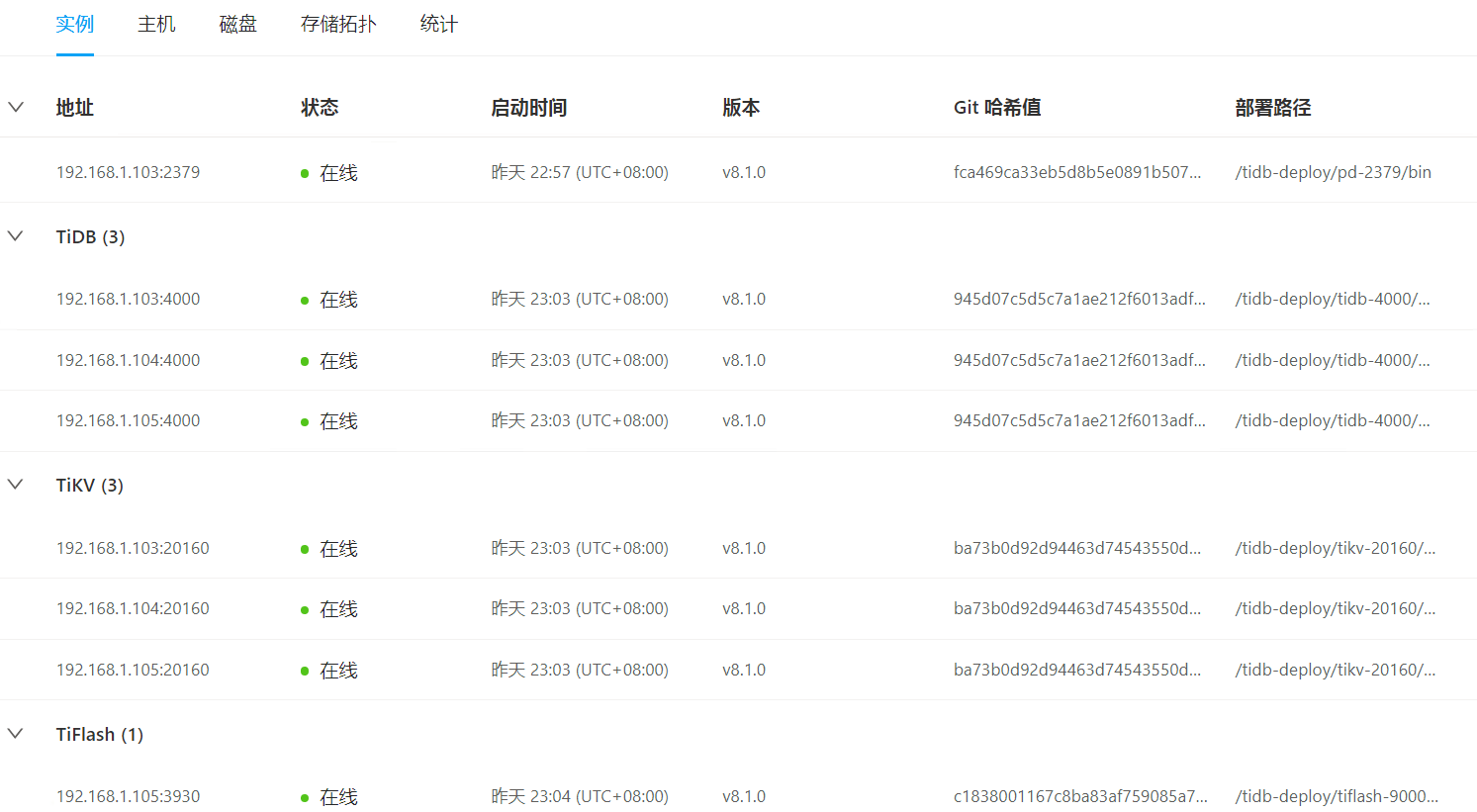Viewport: 1477px width, 812px height.
Task: Click version v8.1.0 of 192.168.1.103:2379
Action: click(744, 172)
